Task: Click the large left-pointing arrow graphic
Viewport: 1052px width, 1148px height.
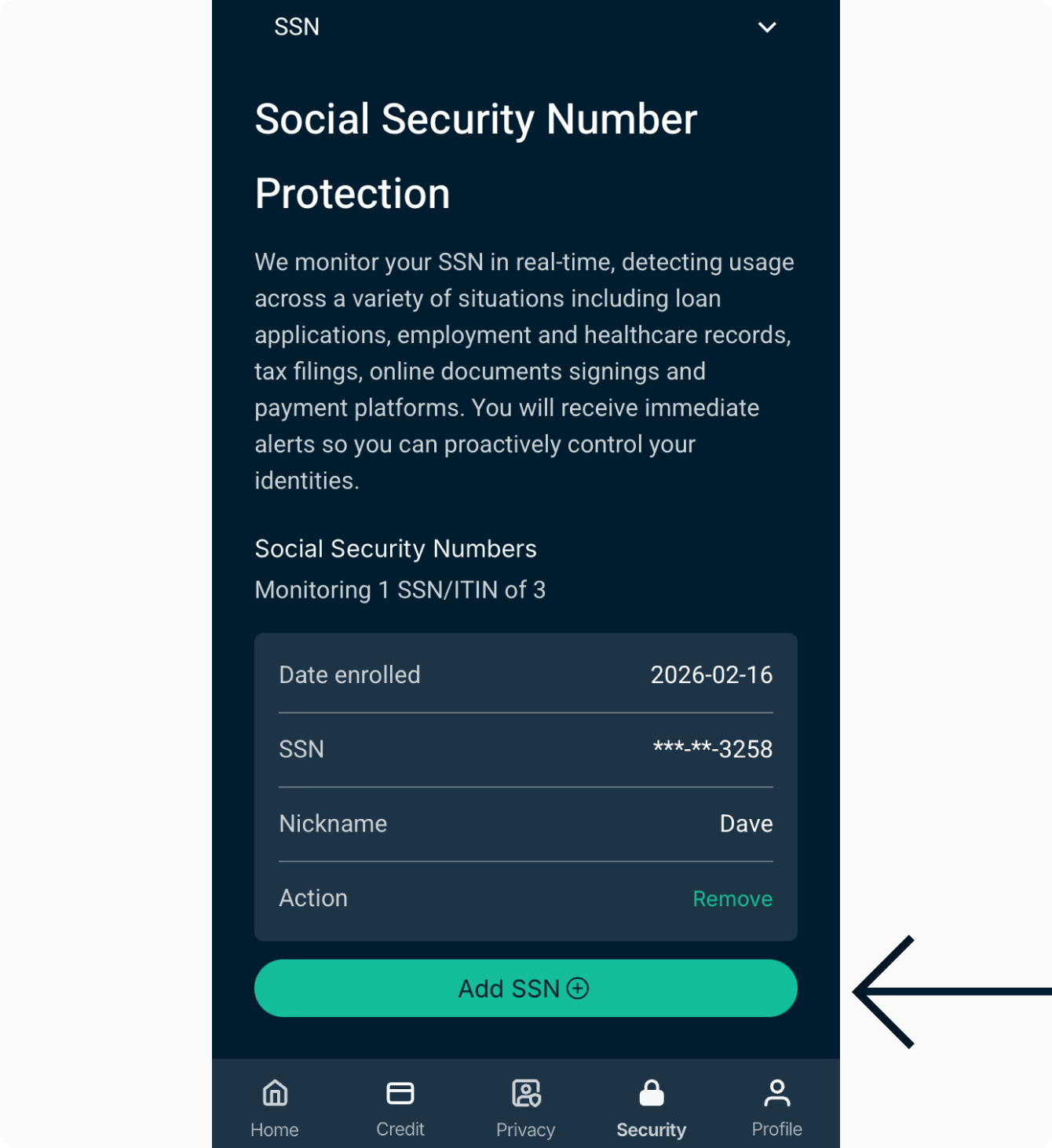Action: click(942, 992)
